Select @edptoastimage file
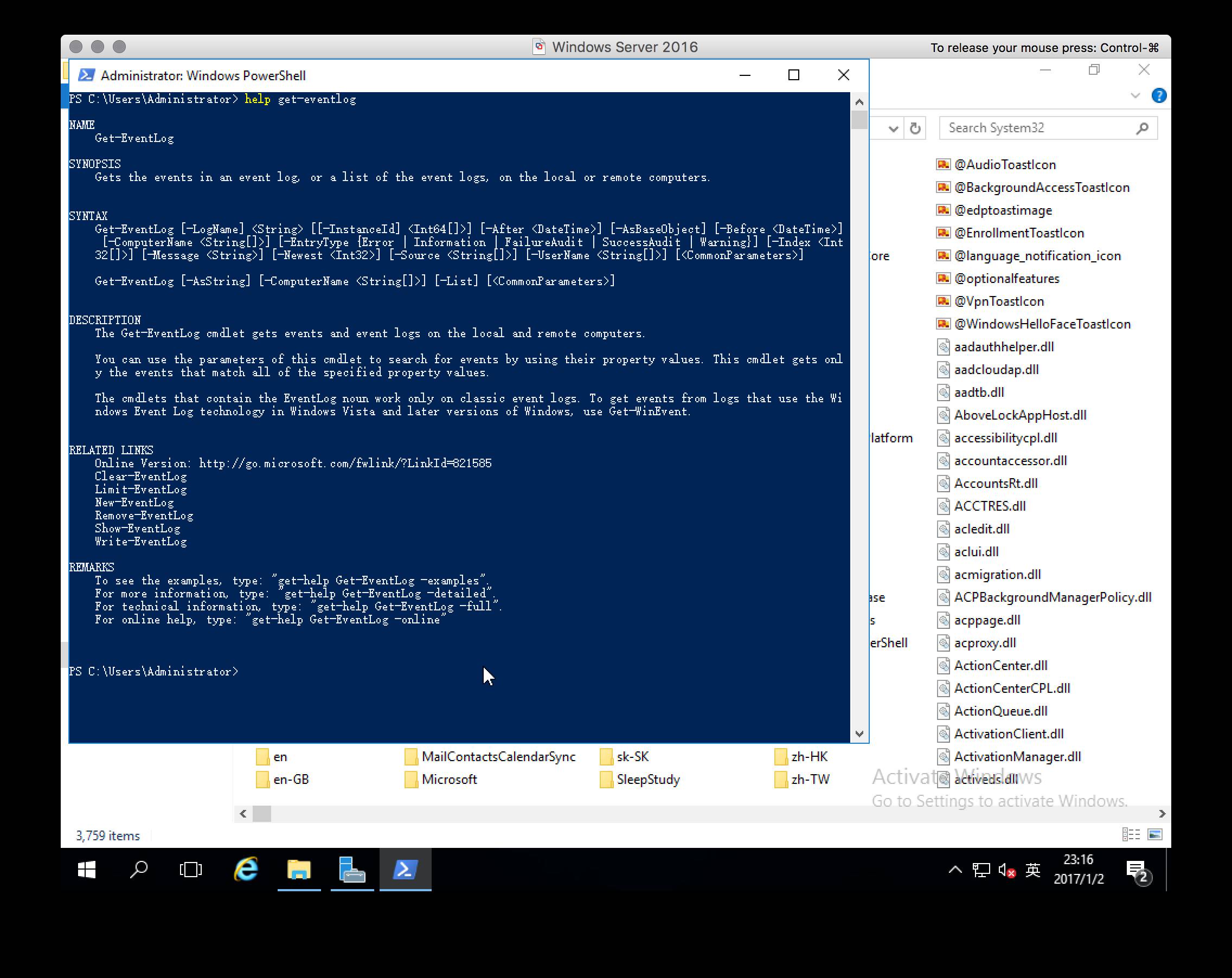The width and height of the screenshot is (1232, 978). 994,210
